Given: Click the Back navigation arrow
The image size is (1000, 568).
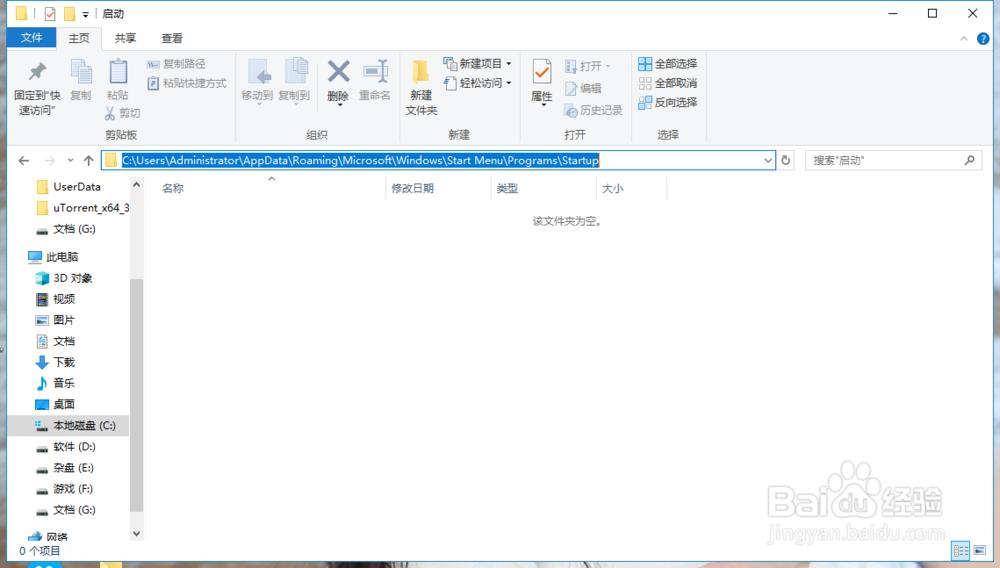Looking at the screenshot, I should coord(24,161).
